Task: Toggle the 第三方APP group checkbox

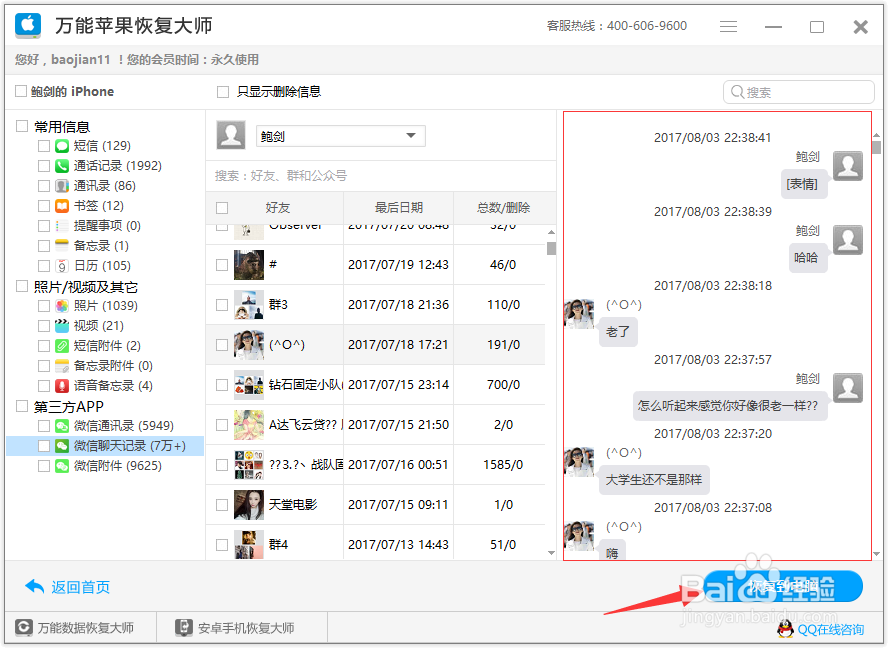Action: 22,406
